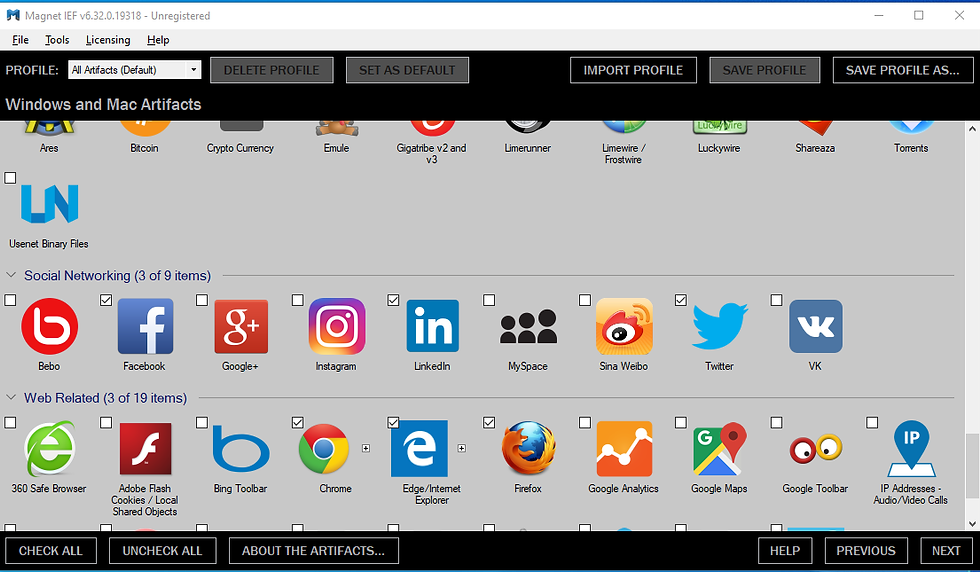Click the Google Toolbar icon
Viewport: 980px width, 572px height.
coord(816,448)
